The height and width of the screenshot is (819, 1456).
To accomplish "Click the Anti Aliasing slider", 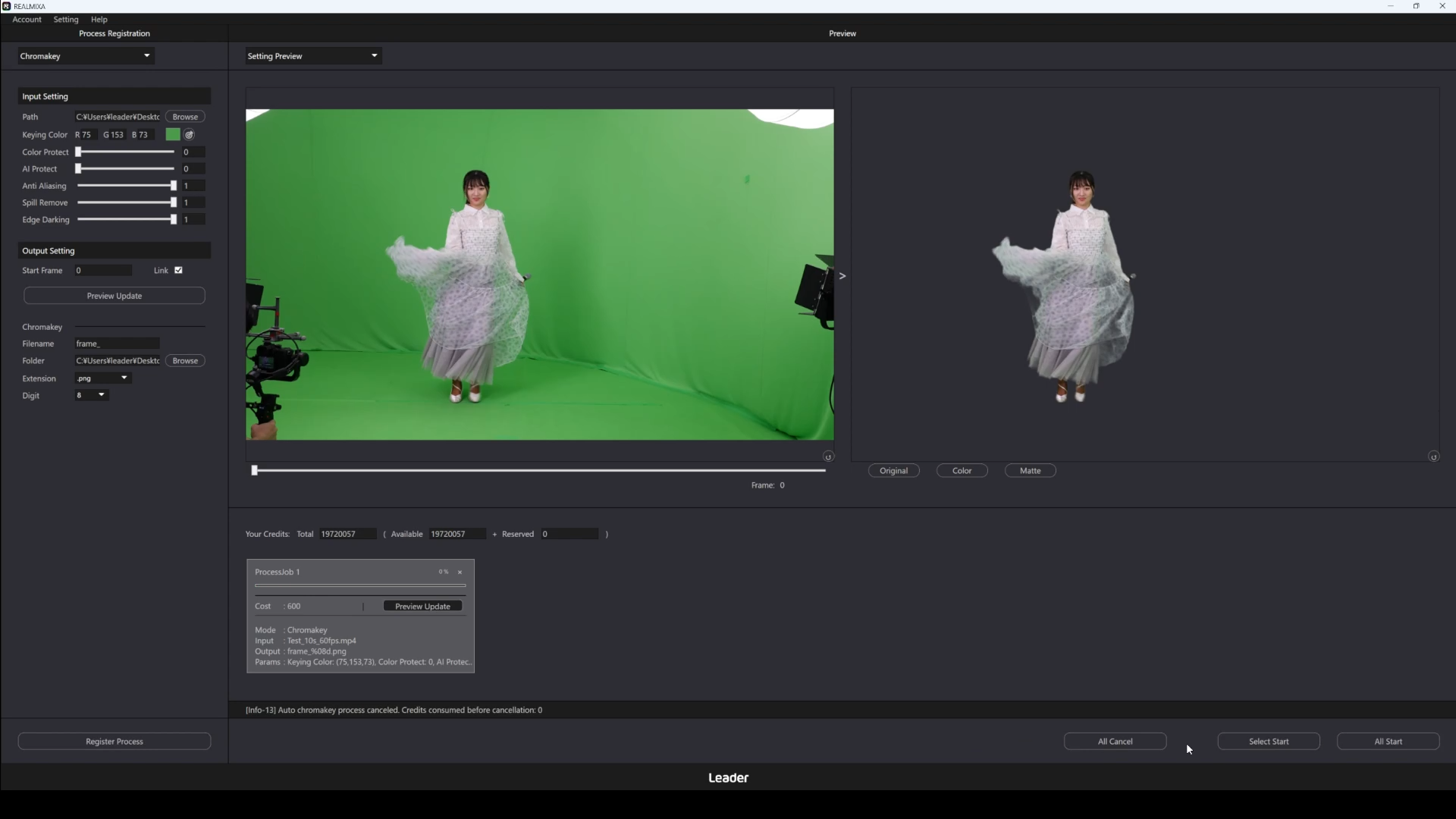I will 126,186.
